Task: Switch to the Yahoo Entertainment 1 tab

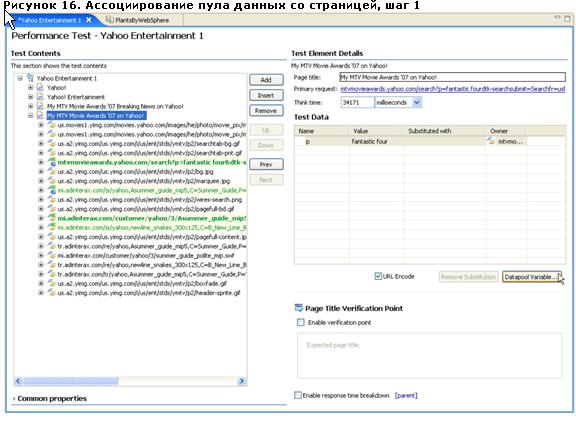Action: 50,20
